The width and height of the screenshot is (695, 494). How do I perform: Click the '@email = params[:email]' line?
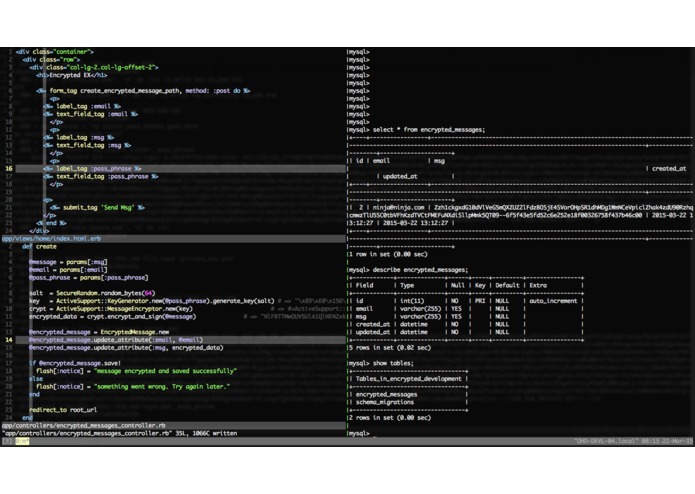[68, 270]
